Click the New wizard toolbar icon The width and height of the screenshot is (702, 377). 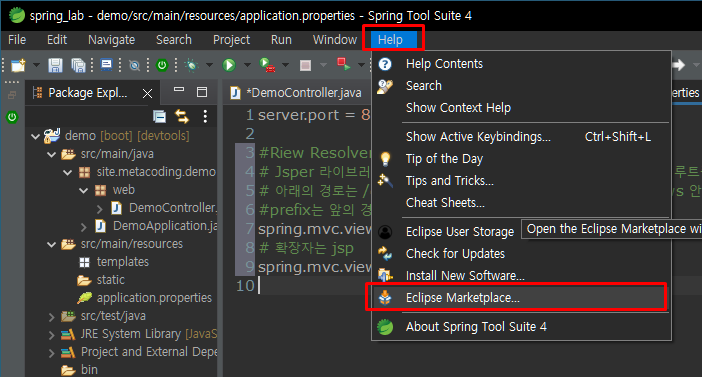coord(18,65)
